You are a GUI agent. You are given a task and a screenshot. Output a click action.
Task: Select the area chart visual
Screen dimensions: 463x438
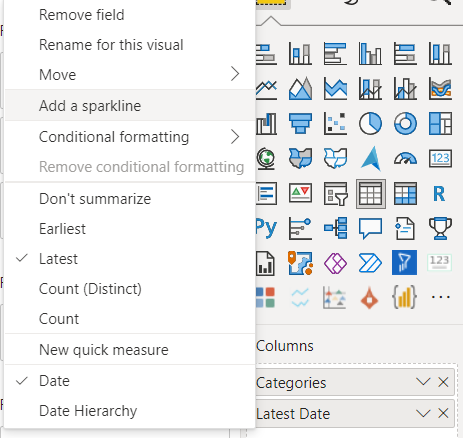(300, 89)
